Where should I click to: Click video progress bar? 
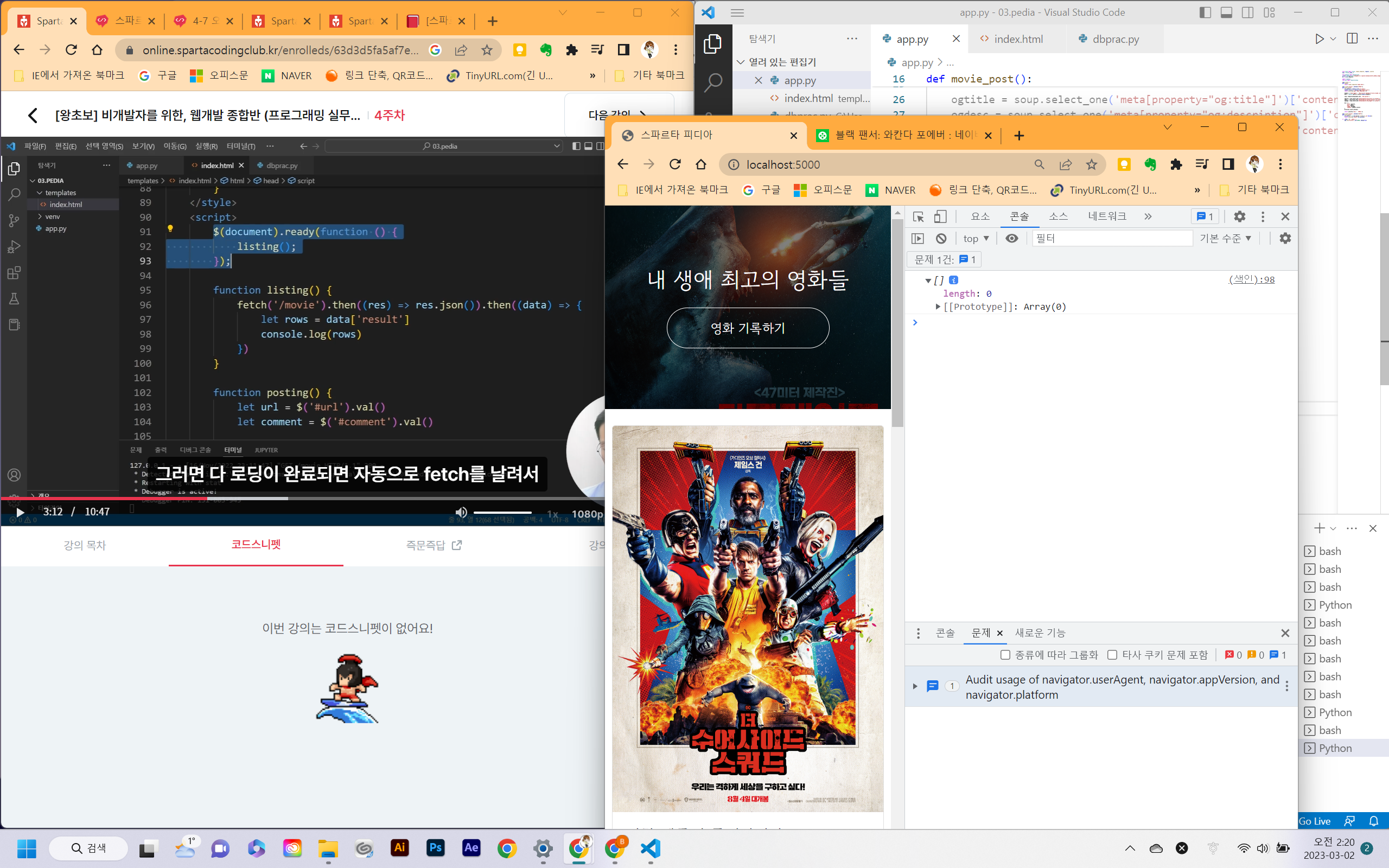click(x=302, y=499)
